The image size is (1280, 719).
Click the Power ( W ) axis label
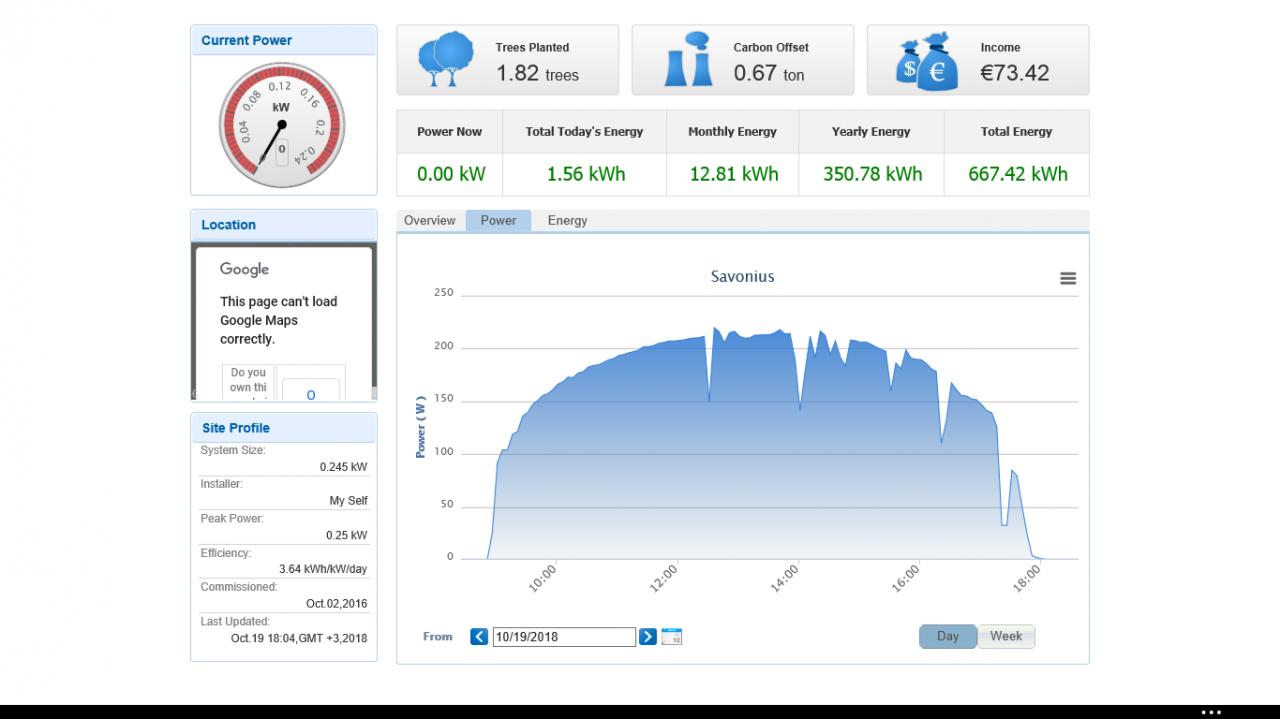(x=421, y=427)
